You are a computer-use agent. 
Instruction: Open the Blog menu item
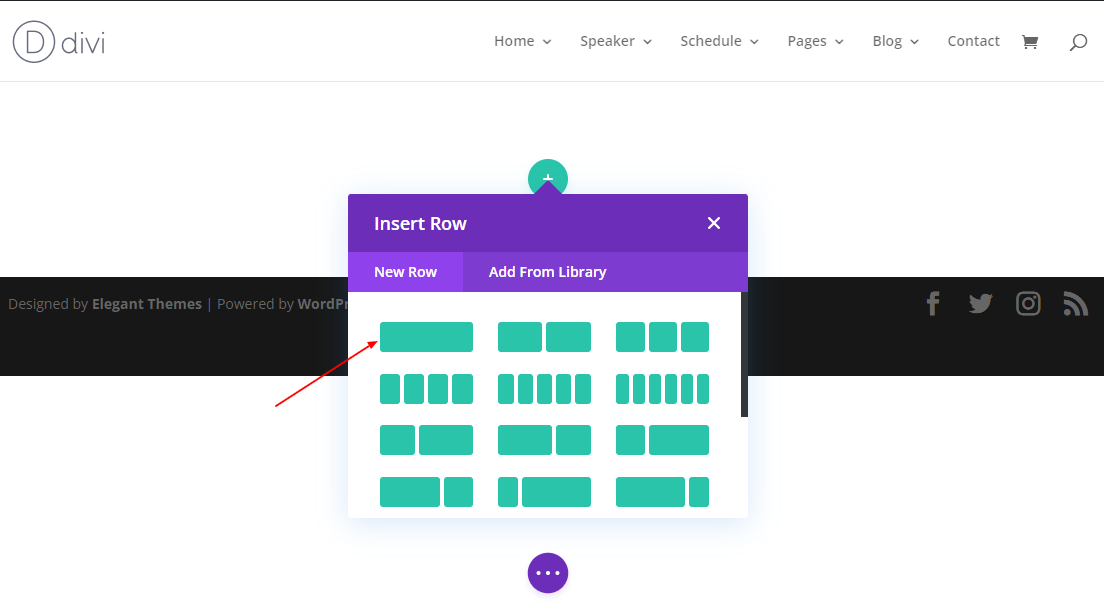(x=888, y=41)
